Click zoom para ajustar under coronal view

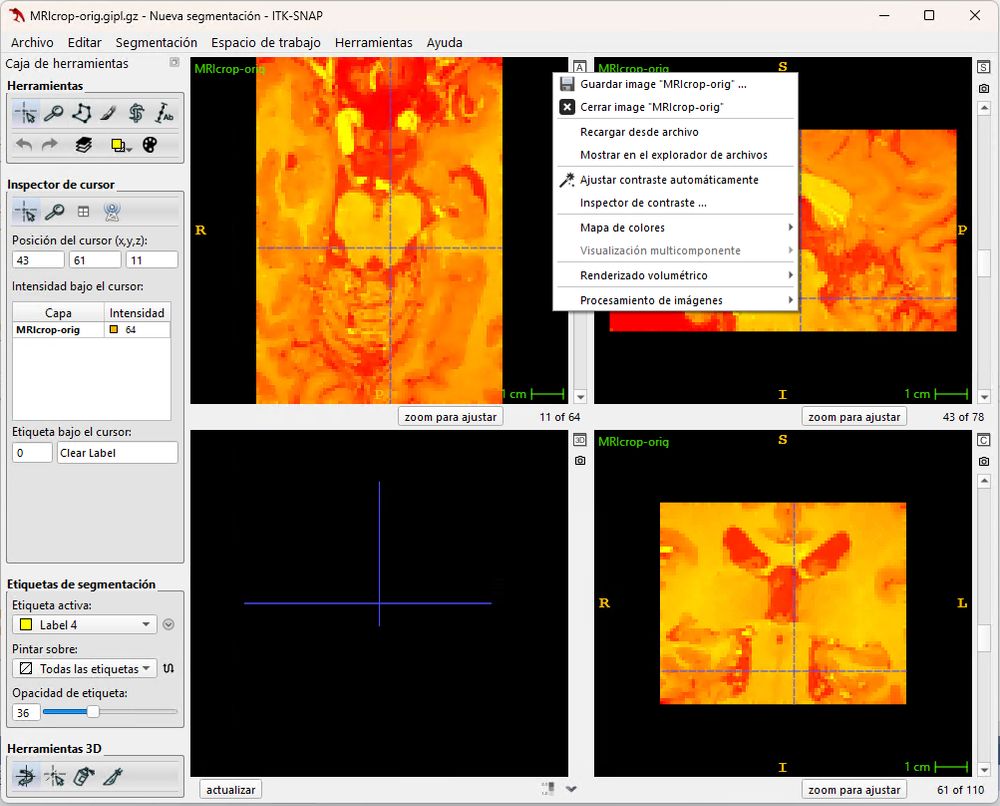tap(854, 789)
